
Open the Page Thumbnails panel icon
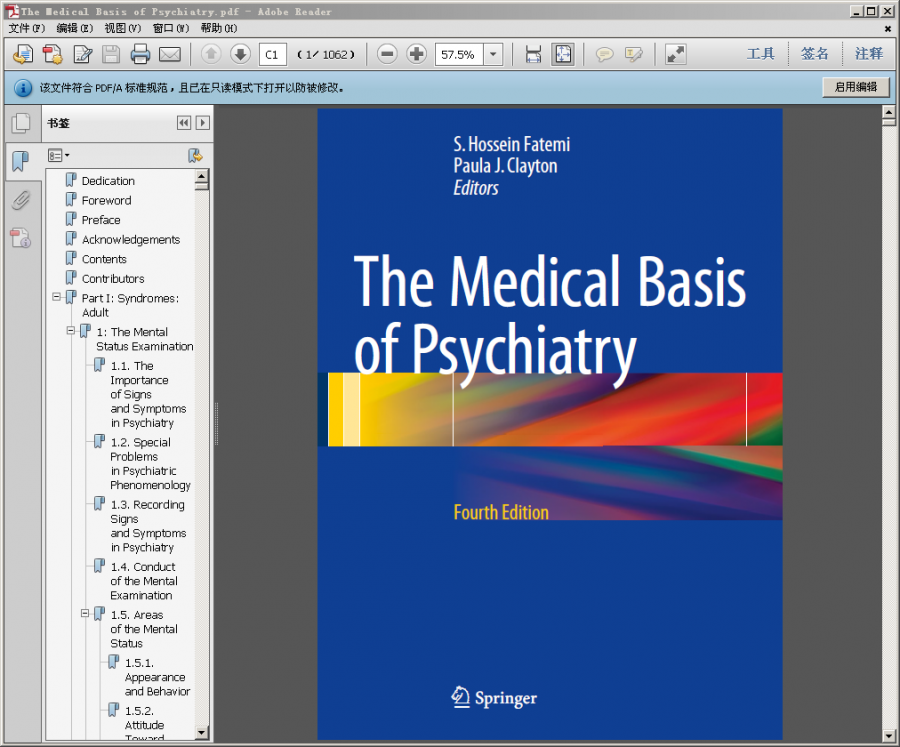tap(22, 123)
